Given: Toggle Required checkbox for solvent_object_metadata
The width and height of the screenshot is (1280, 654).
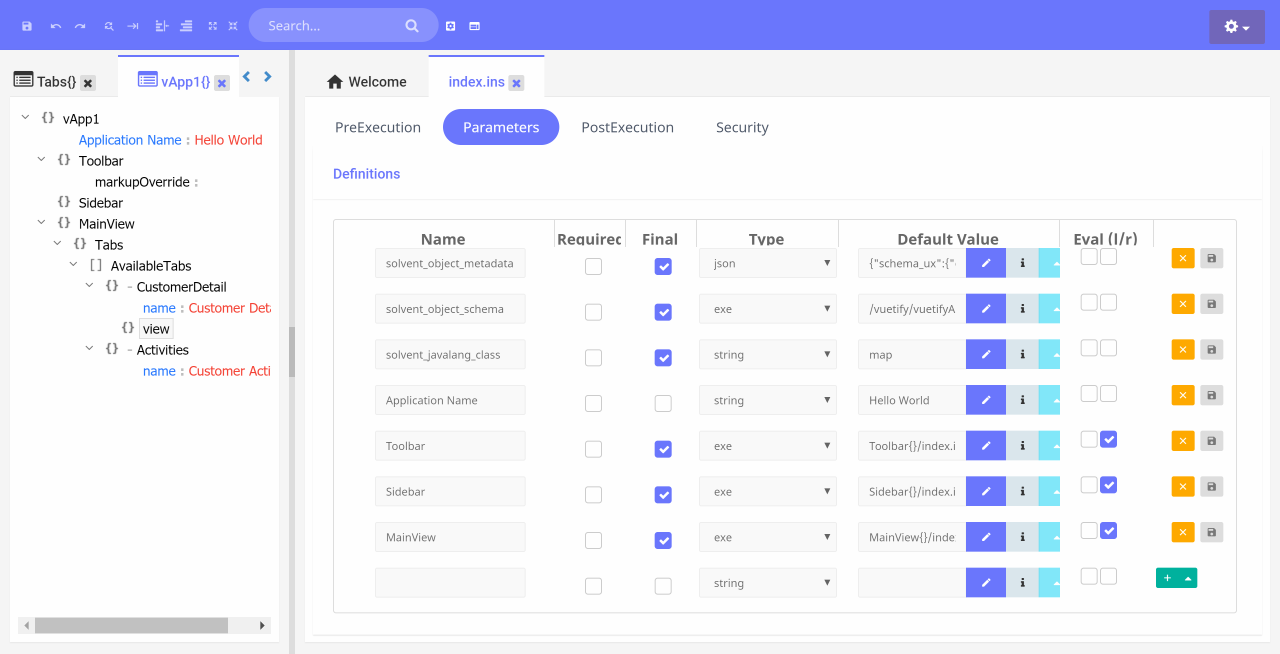Looking at the screenshot, I should (593, 266).
